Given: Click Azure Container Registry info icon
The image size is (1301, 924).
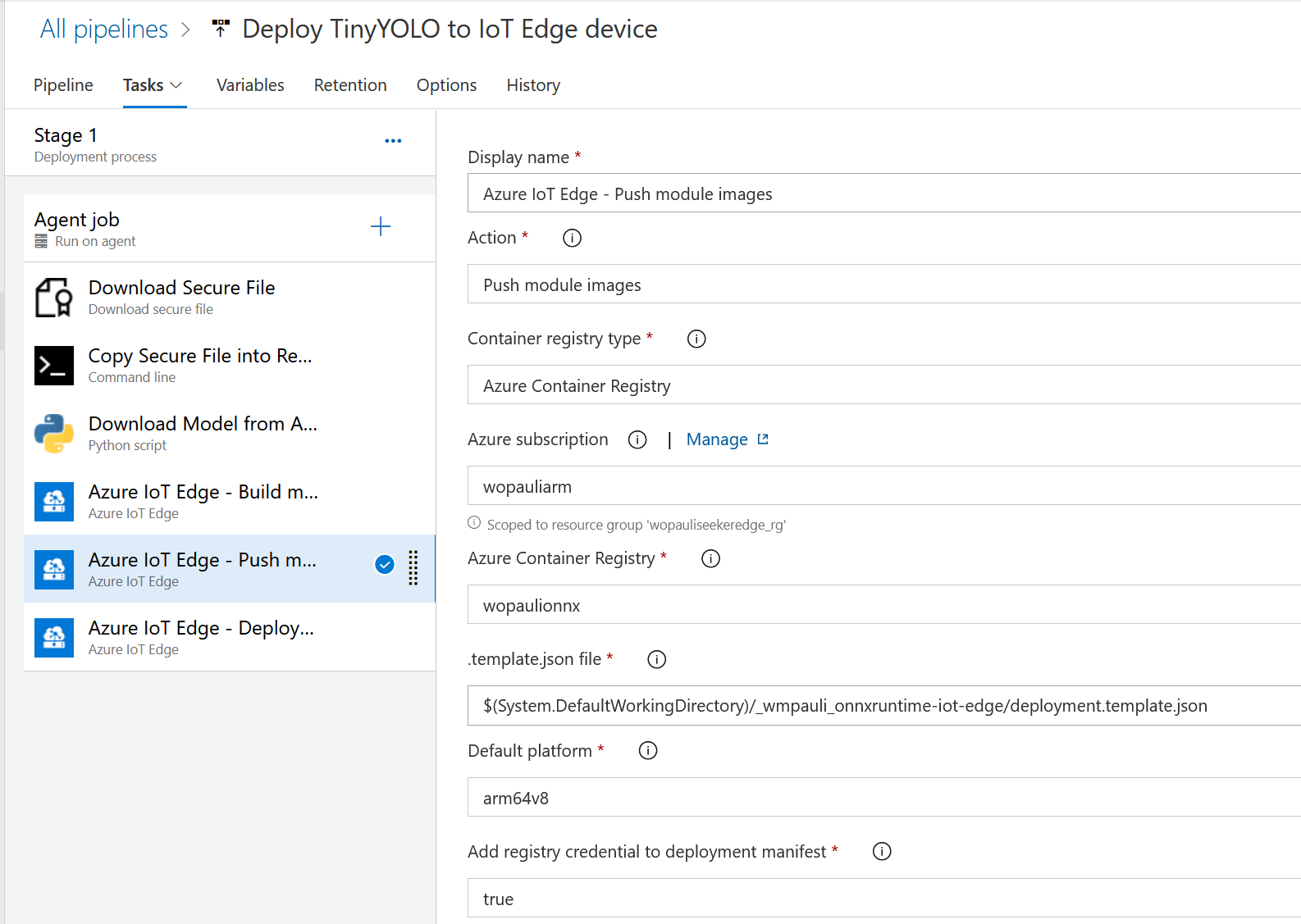Looking at the screenshot, I should tap(710, 558).
